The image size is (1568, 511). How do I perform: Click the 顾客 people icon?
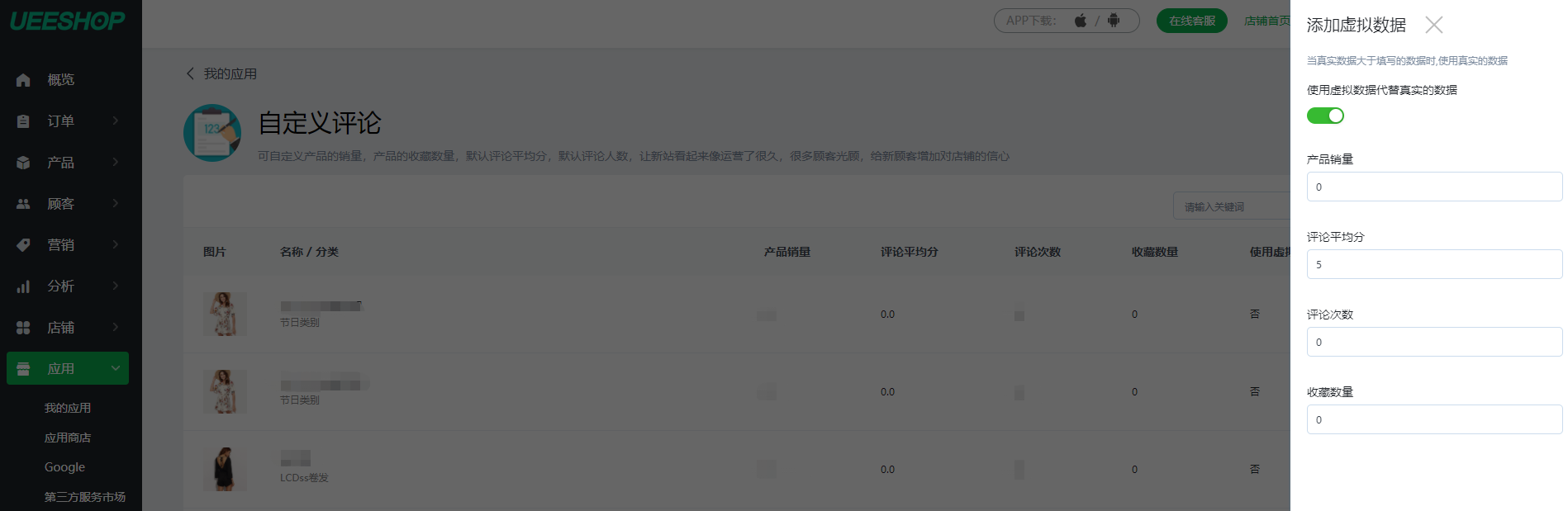click(23, 204)
